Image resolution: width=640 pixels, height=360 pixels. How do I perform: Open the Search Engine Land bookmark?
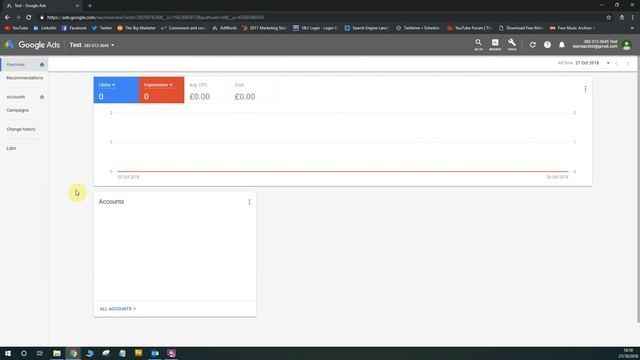pos(366,28)
